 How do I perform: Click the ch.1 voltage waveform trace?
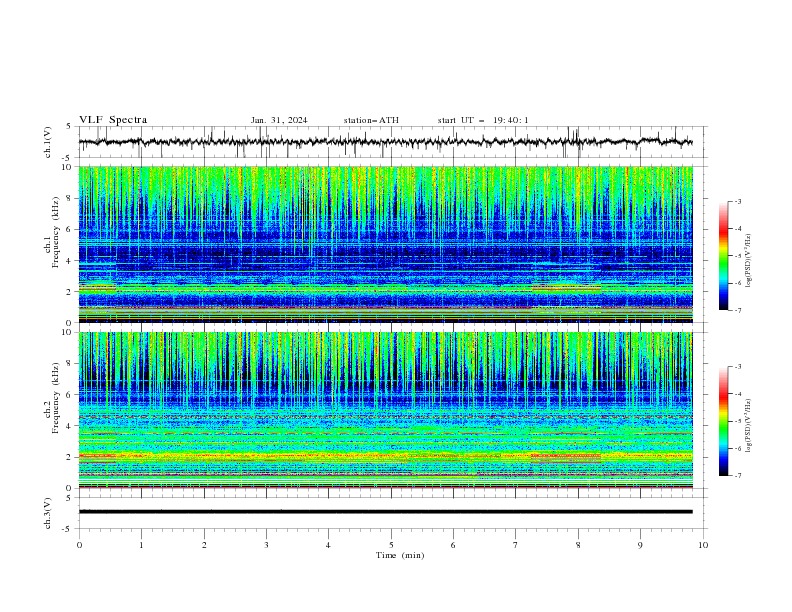pyautogui.click(x=385, y=142)
